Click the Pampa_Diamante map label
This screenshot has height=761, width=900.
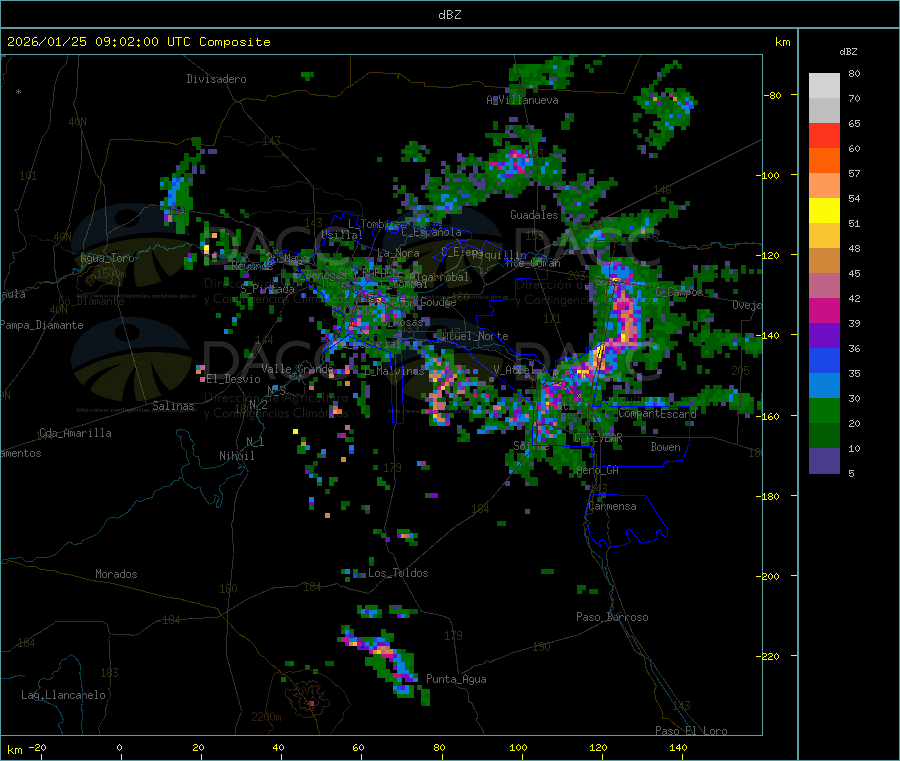pyautogui.click(x=41, y=325)
